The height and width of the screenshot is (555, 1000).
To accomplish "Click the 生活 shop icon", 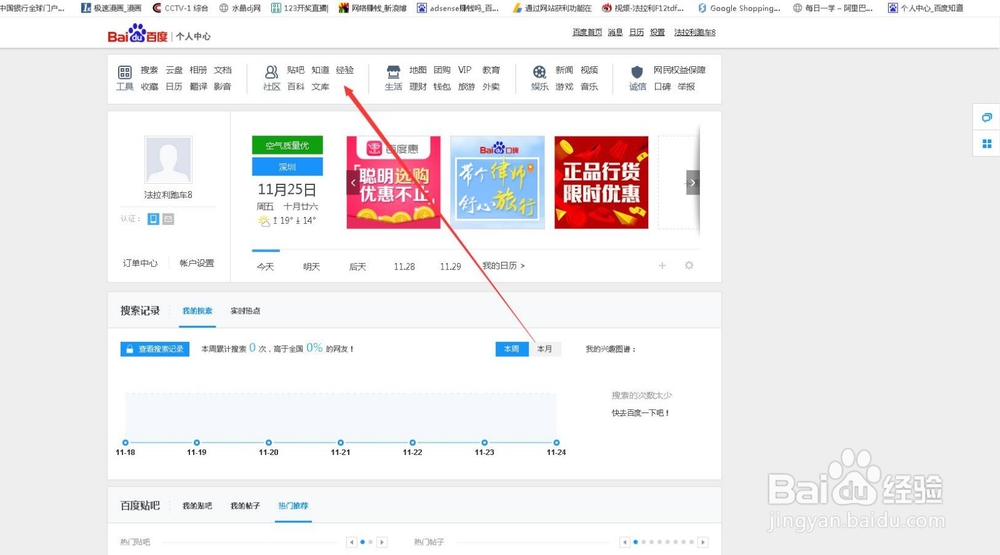I will (x=393, y=71).
